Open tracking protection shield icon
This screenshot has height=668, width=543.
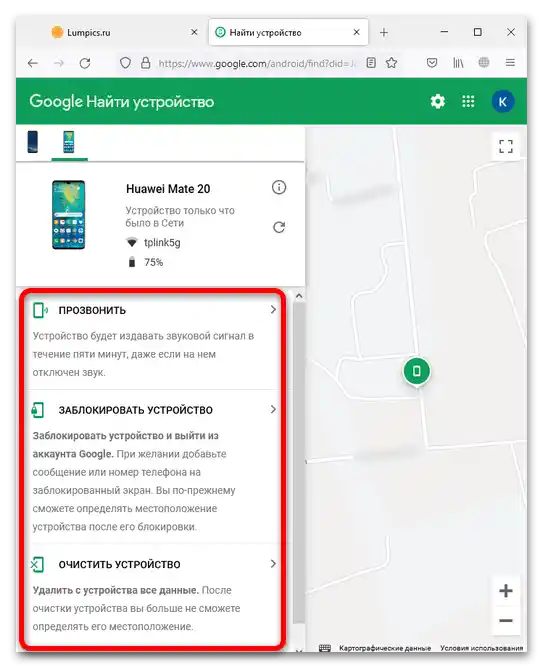tap(125, 63)
